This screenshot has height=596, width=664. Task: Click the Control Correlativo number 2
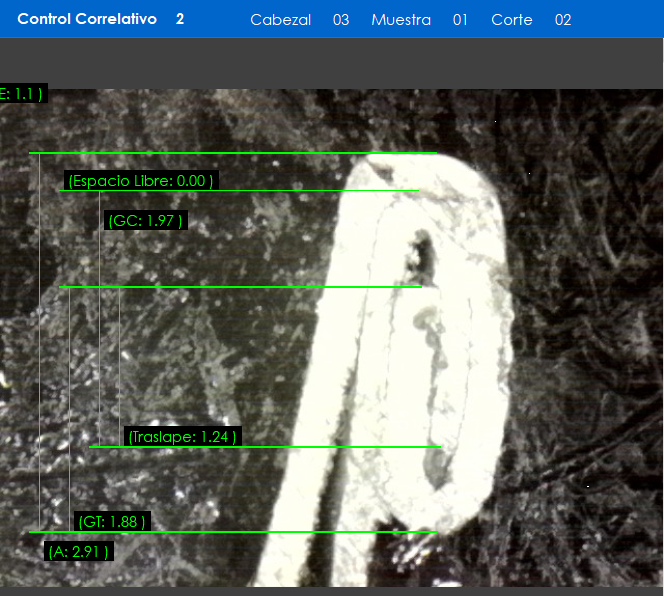(180, 19)
